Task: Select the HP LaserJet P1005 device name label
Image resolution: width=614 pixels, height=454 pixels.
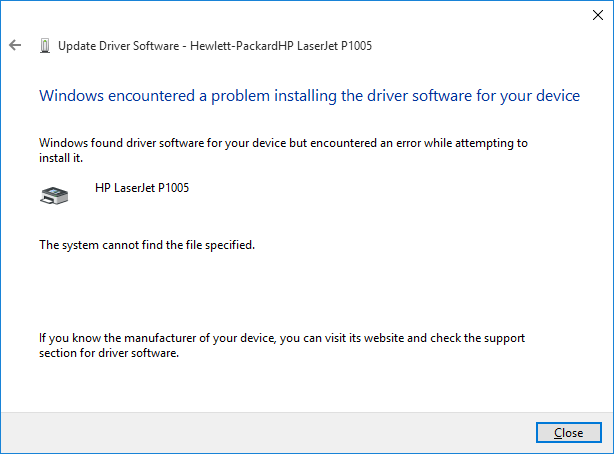Action: (142, 188)
